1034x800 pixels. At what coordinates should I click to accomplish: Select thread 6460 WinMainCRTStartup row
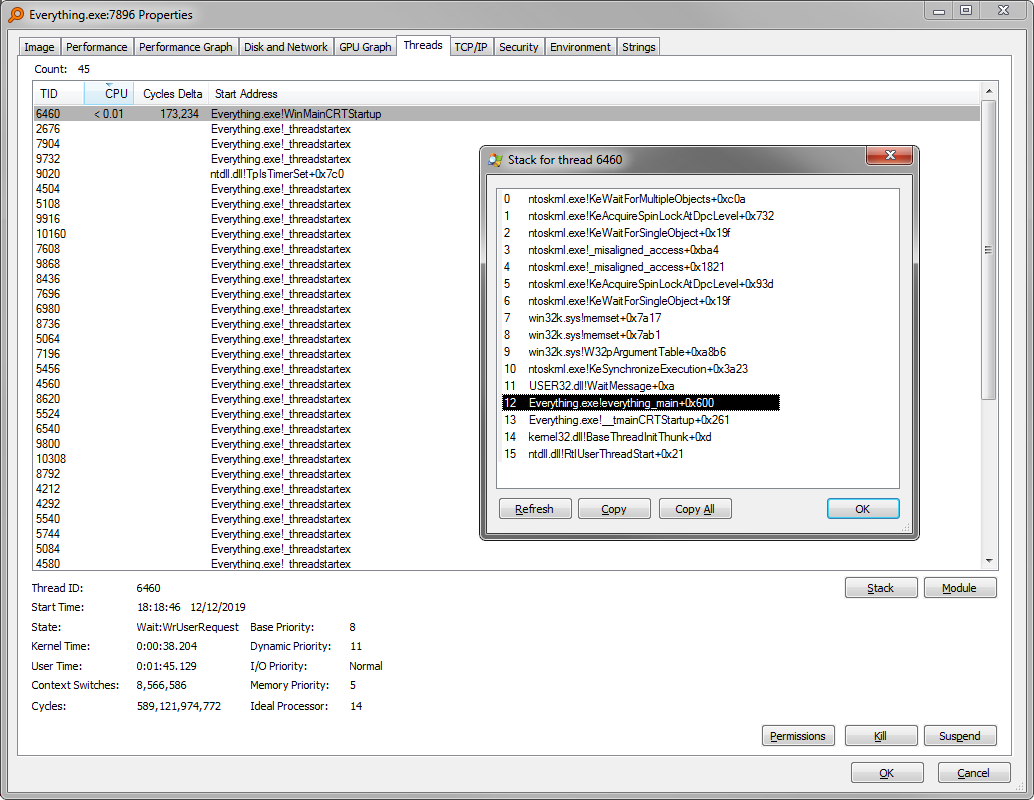[506, 114]
